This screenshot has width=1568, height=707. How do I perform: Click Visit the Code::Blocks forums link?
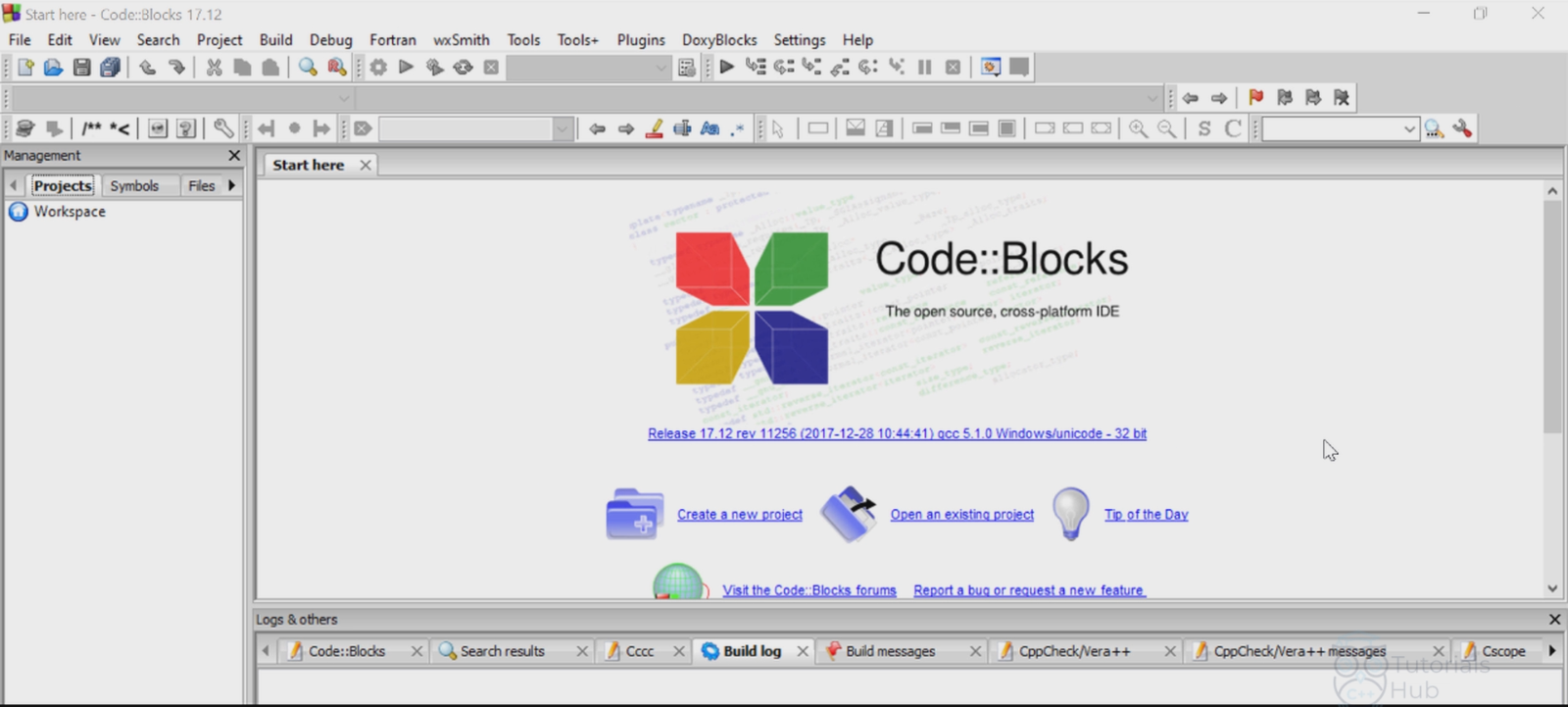coord(809,590)
